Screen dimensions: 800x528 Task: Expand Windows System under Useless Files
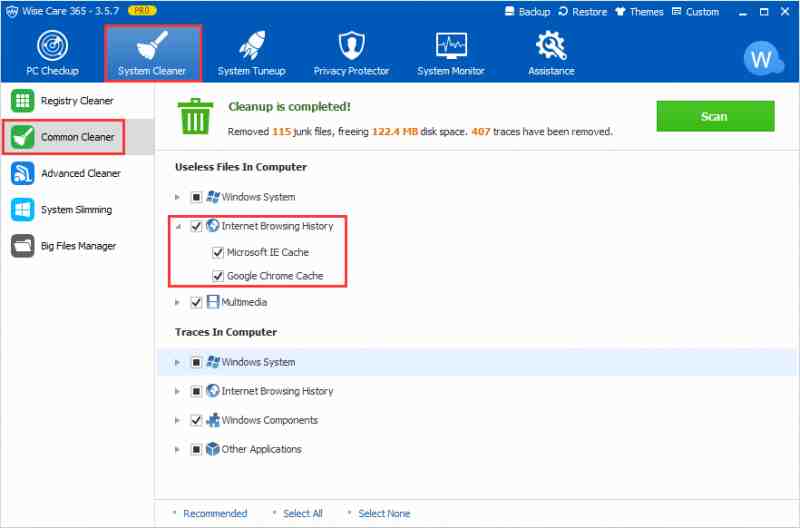pos(178,198)
